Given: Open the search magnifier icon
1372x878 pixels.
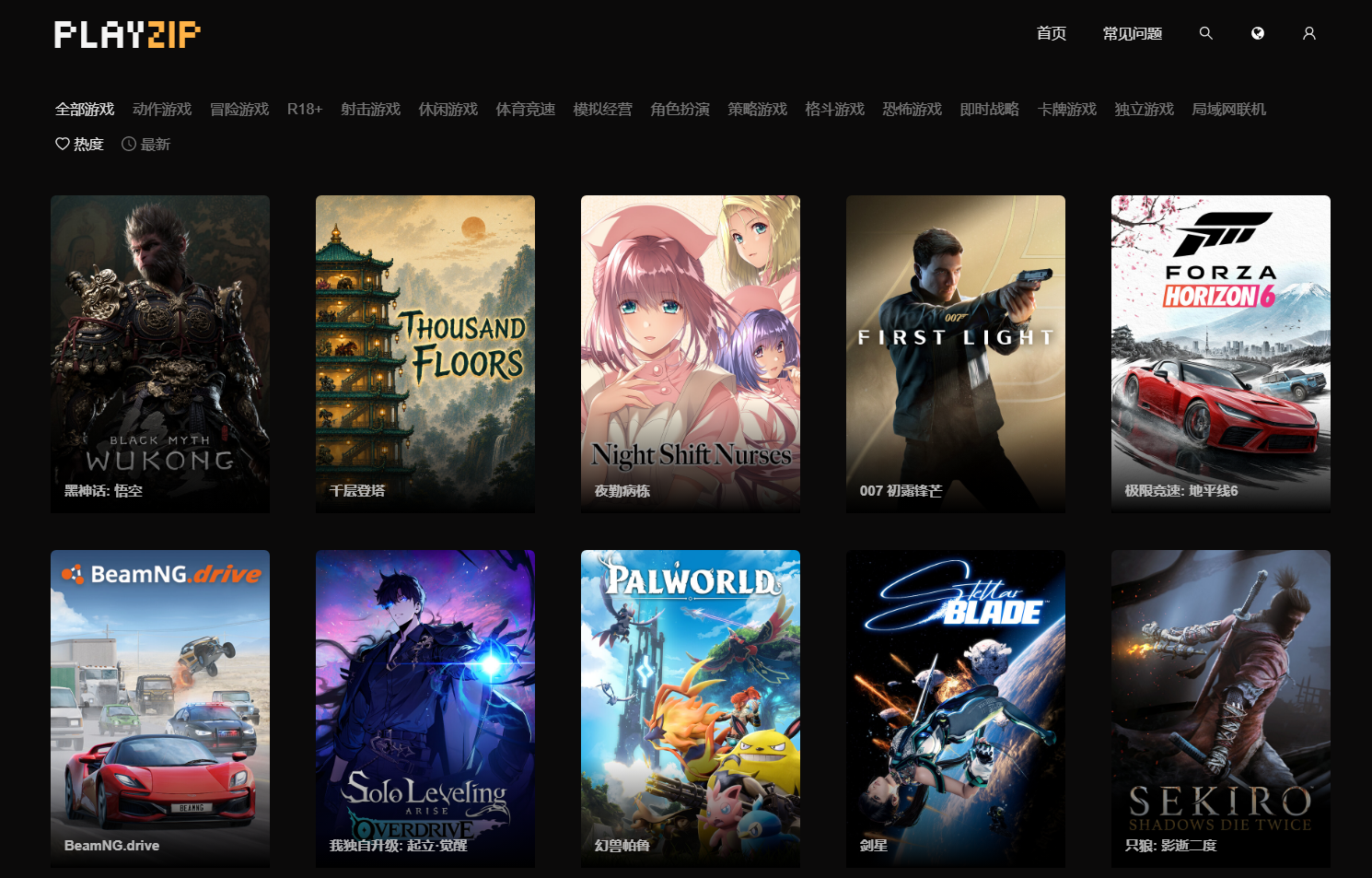Looking at the screenshot, I should coord(1205,33).
